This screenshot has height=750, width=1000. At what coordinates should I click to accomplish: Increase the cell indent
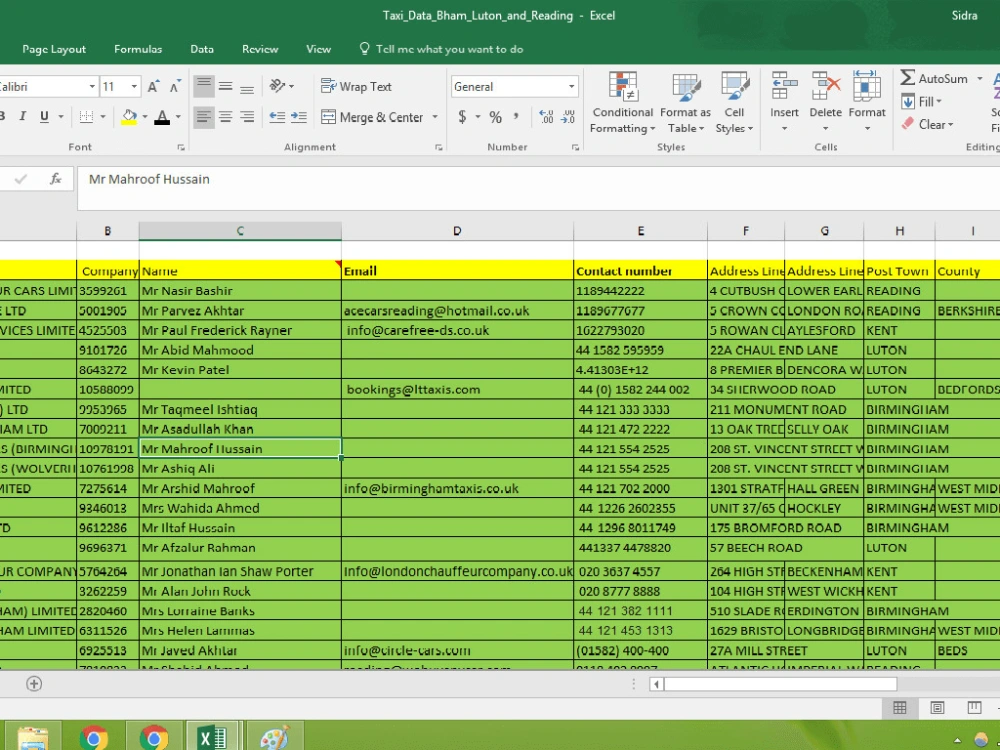pos(298,117)
